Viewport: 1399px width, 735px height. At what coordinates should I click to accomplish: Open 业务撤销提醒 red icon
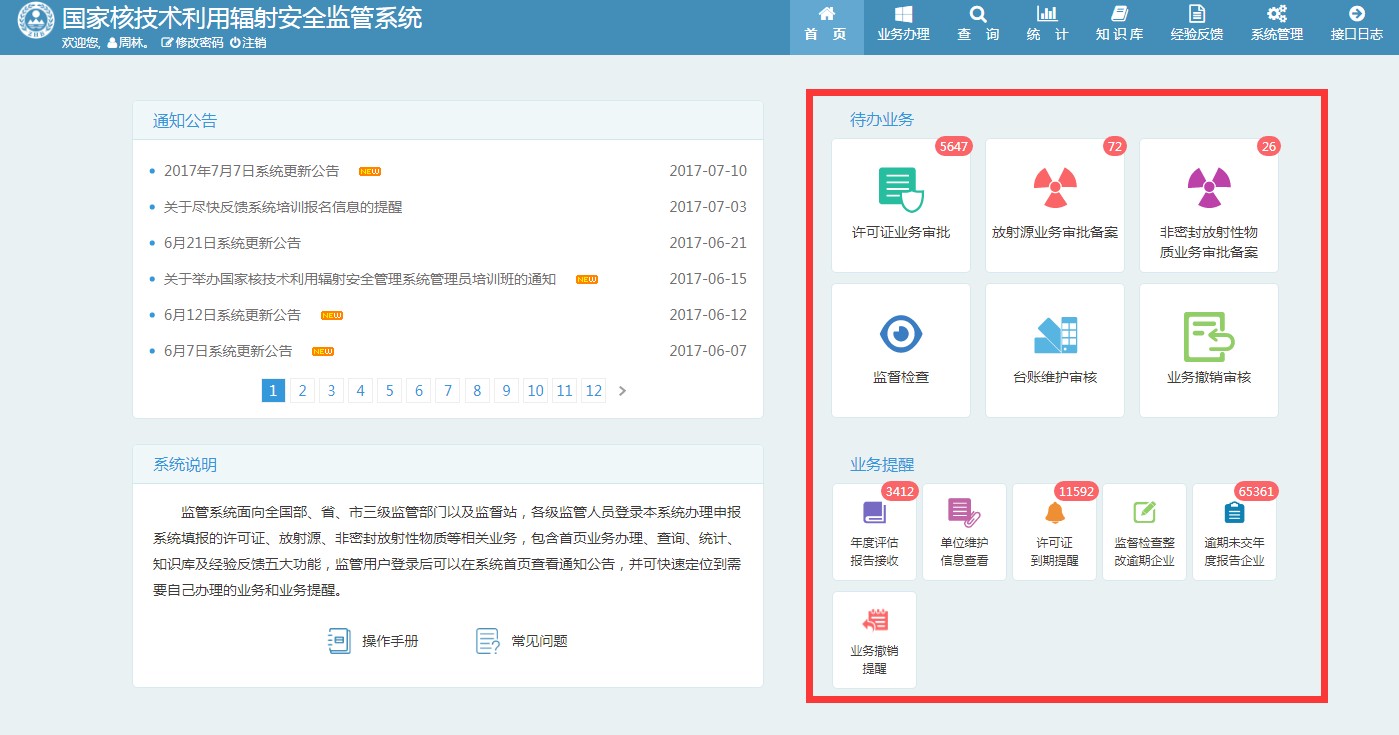(x=874, y=621)
